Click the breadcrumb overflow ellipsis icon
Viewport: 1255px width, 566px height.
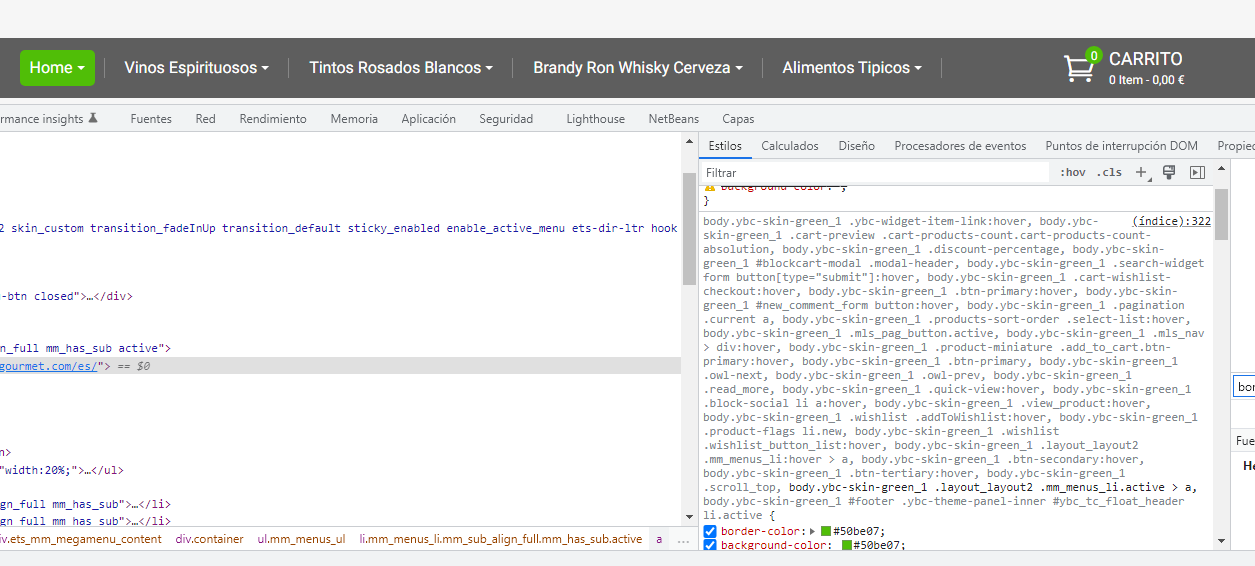pos(683,539)
